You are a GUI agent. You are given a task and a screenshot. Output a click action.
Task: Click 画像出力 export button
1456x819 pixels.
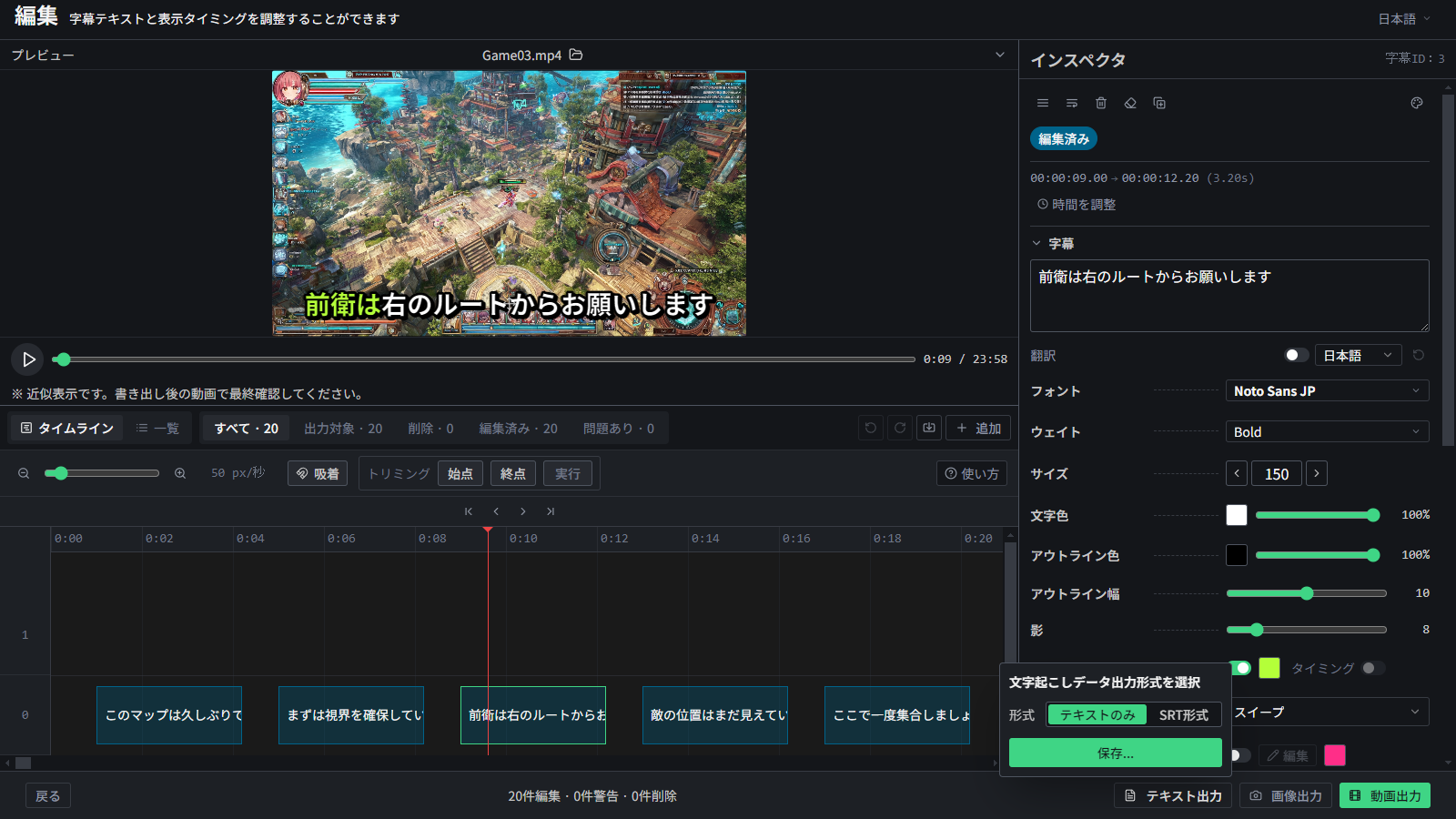[x=1286, y=795]
